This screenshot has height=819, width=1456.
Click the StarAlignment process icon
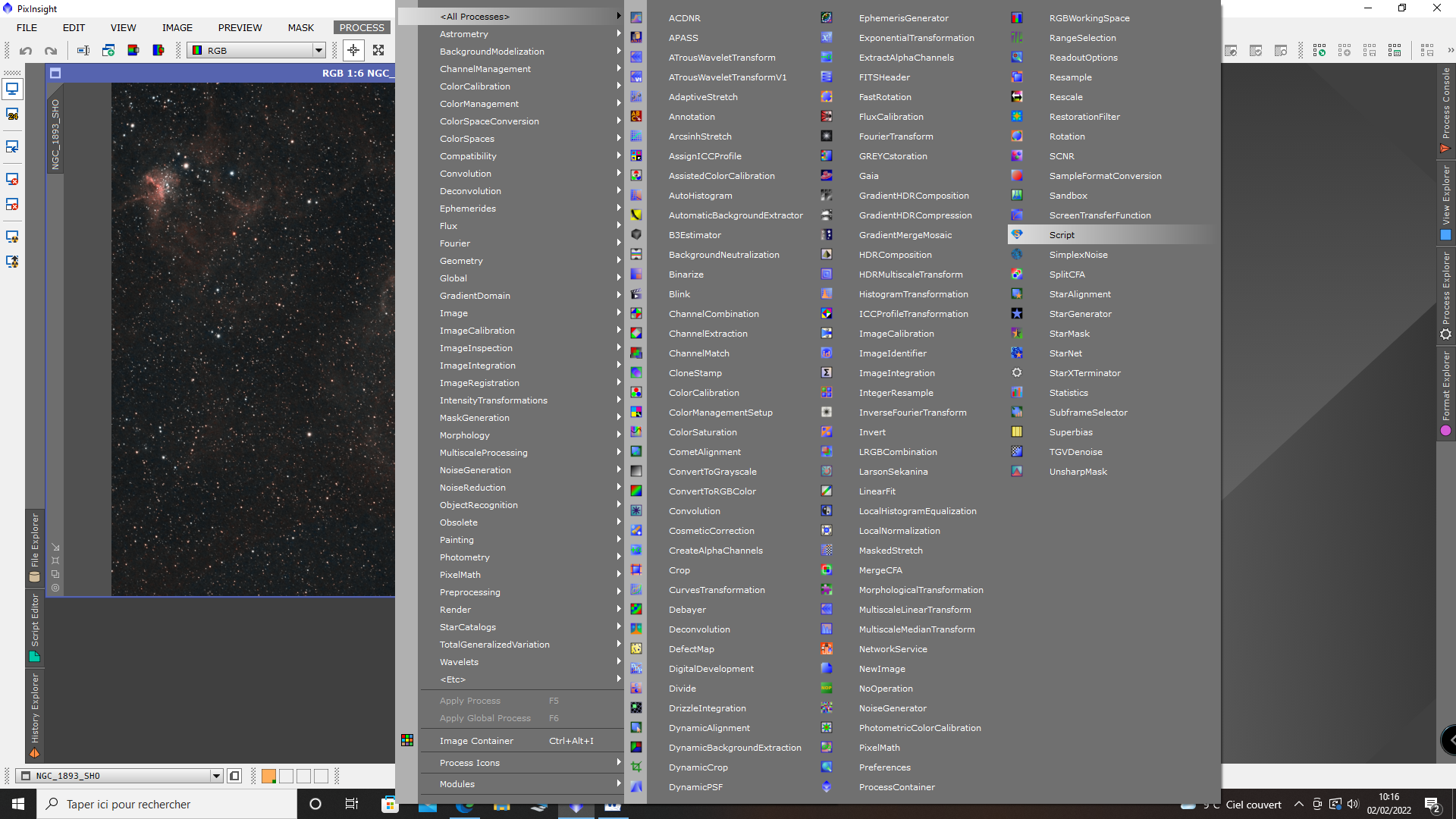coord(1017,294)
